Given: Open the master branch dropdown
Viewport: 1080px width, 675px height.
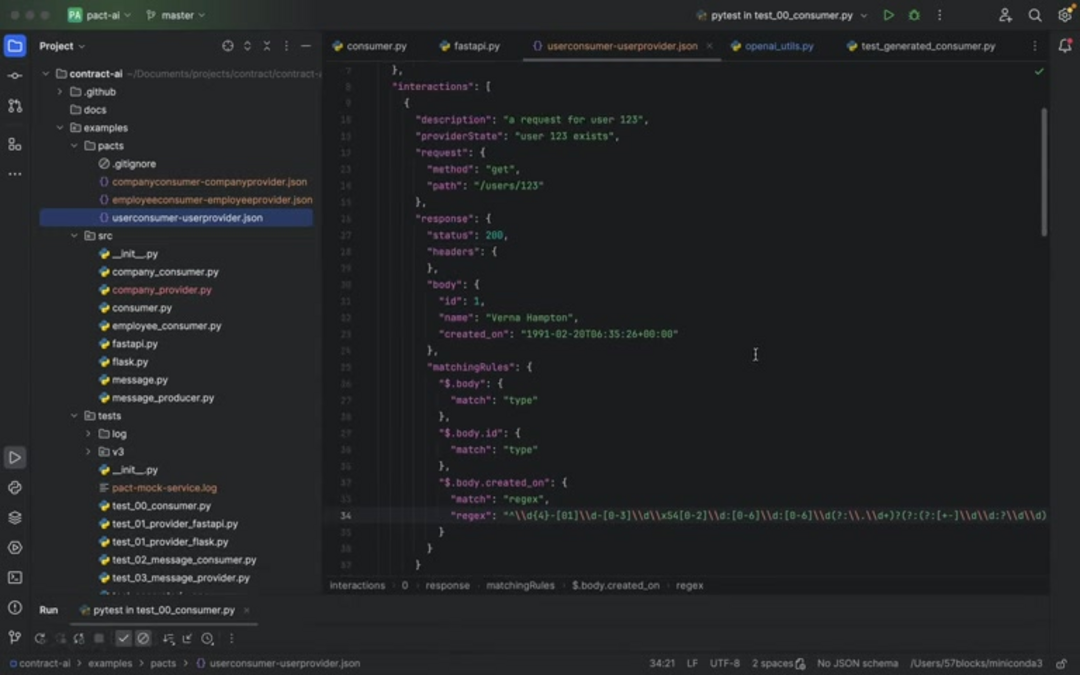Looking at the screenshot, I should click(176, 16).
